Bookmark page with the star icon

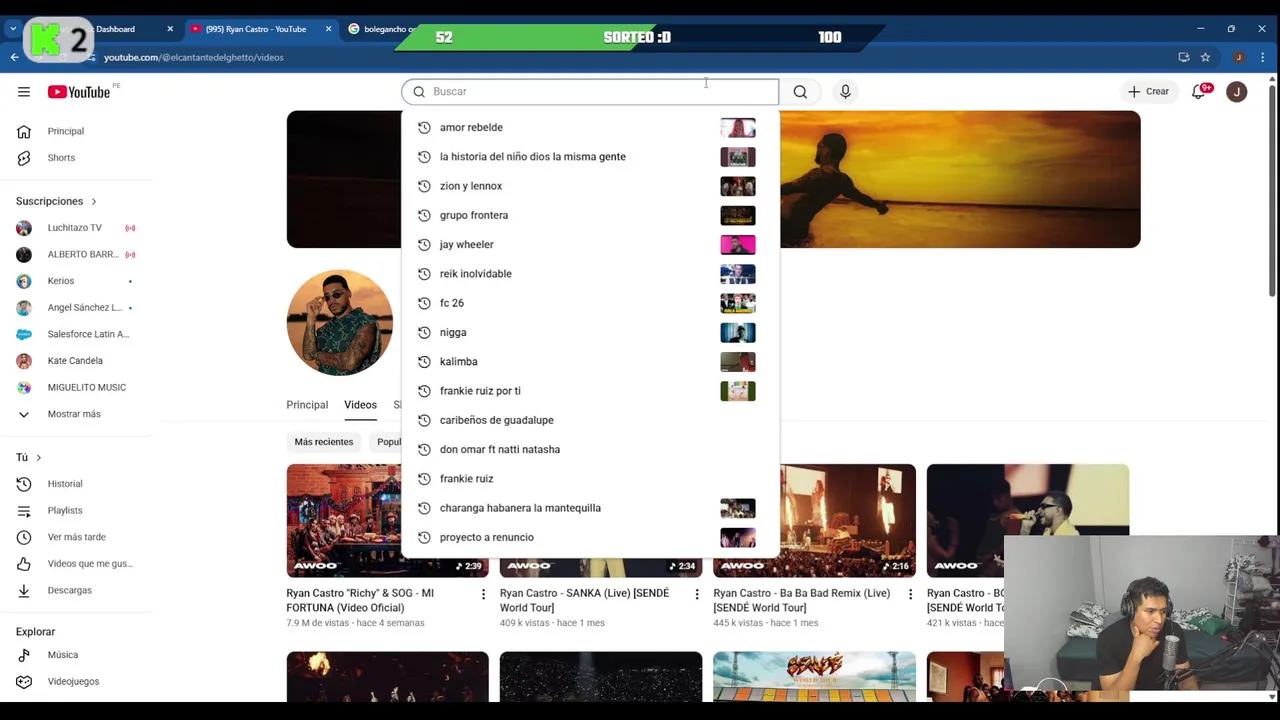pos(1205,57)
